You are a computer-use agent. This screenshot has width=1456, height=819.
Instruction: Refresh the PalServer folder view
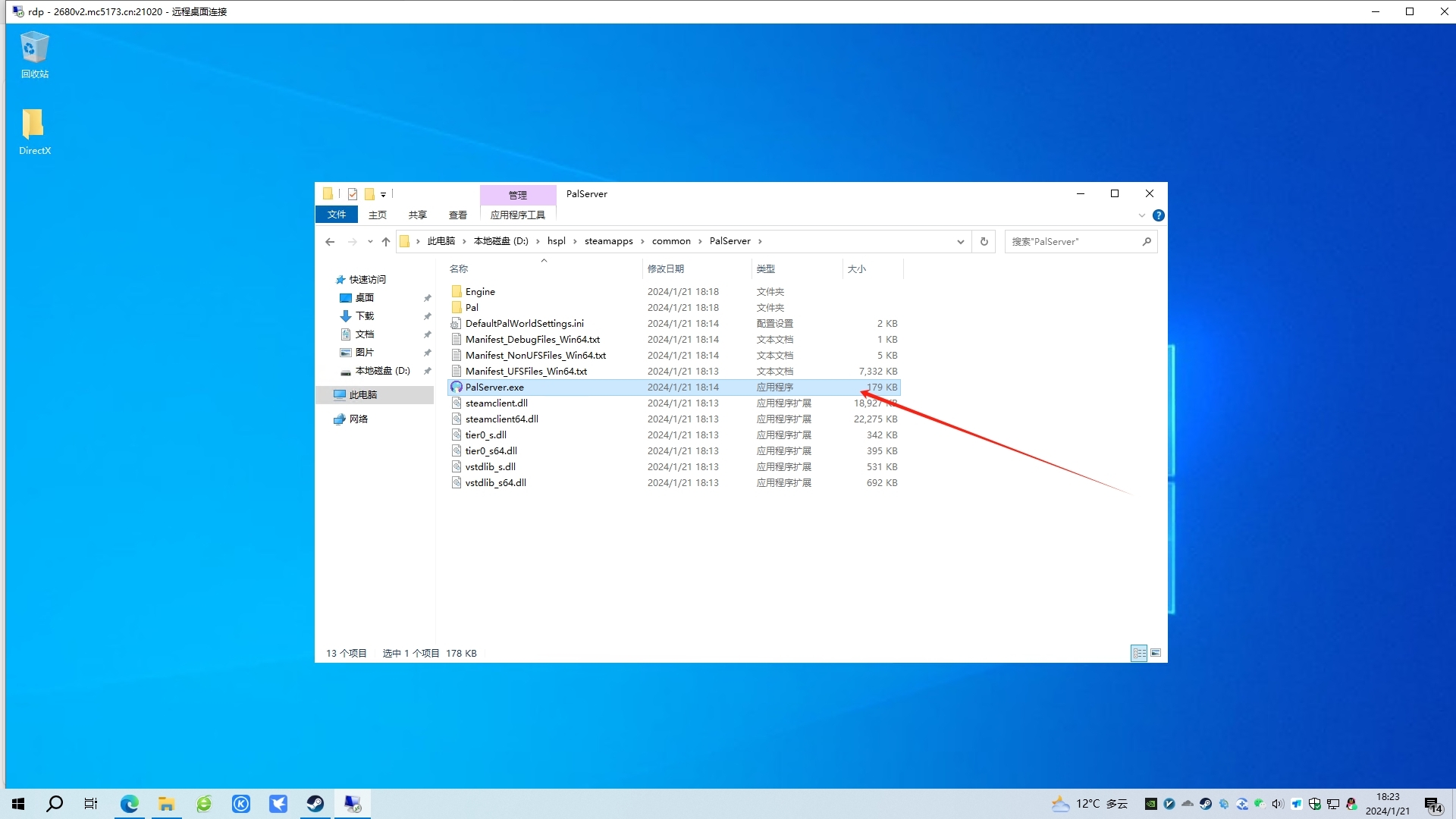tap(984, 242)
